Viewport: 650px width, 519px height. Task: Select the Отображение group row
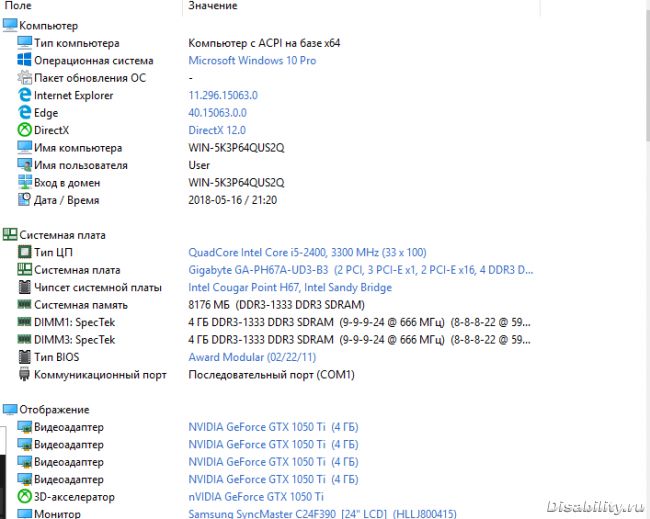[54, 410]
